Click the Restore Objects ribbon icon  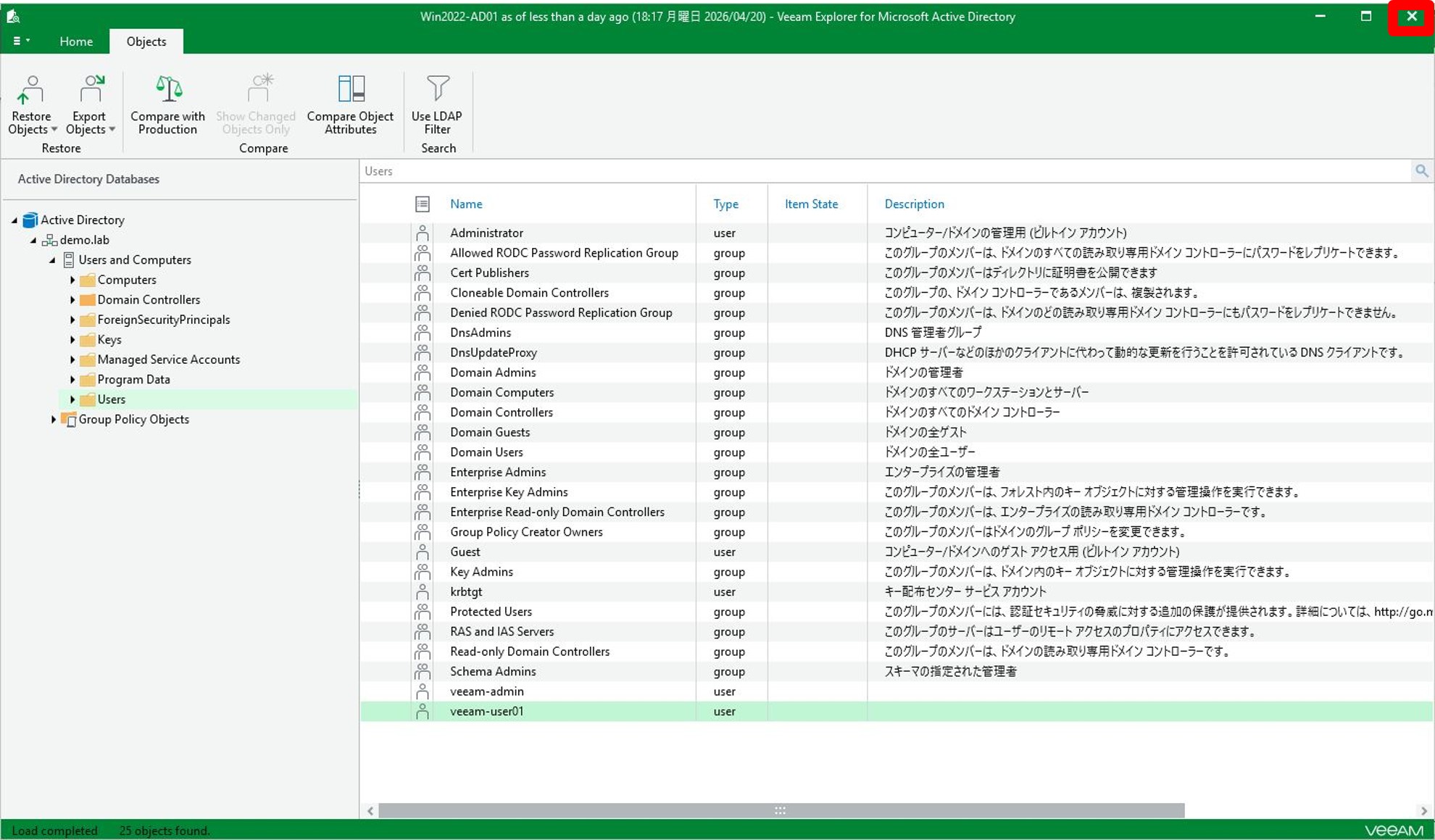(30, 90)
